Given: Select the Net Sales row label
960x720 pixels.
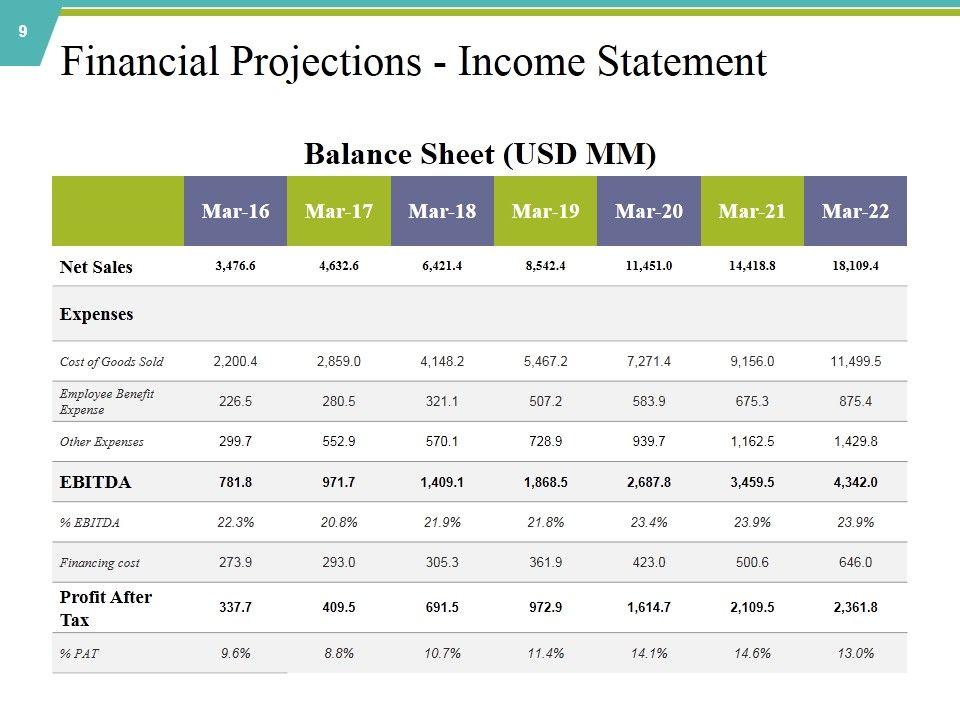Looking at the screenshot, I should coord(96,267).
